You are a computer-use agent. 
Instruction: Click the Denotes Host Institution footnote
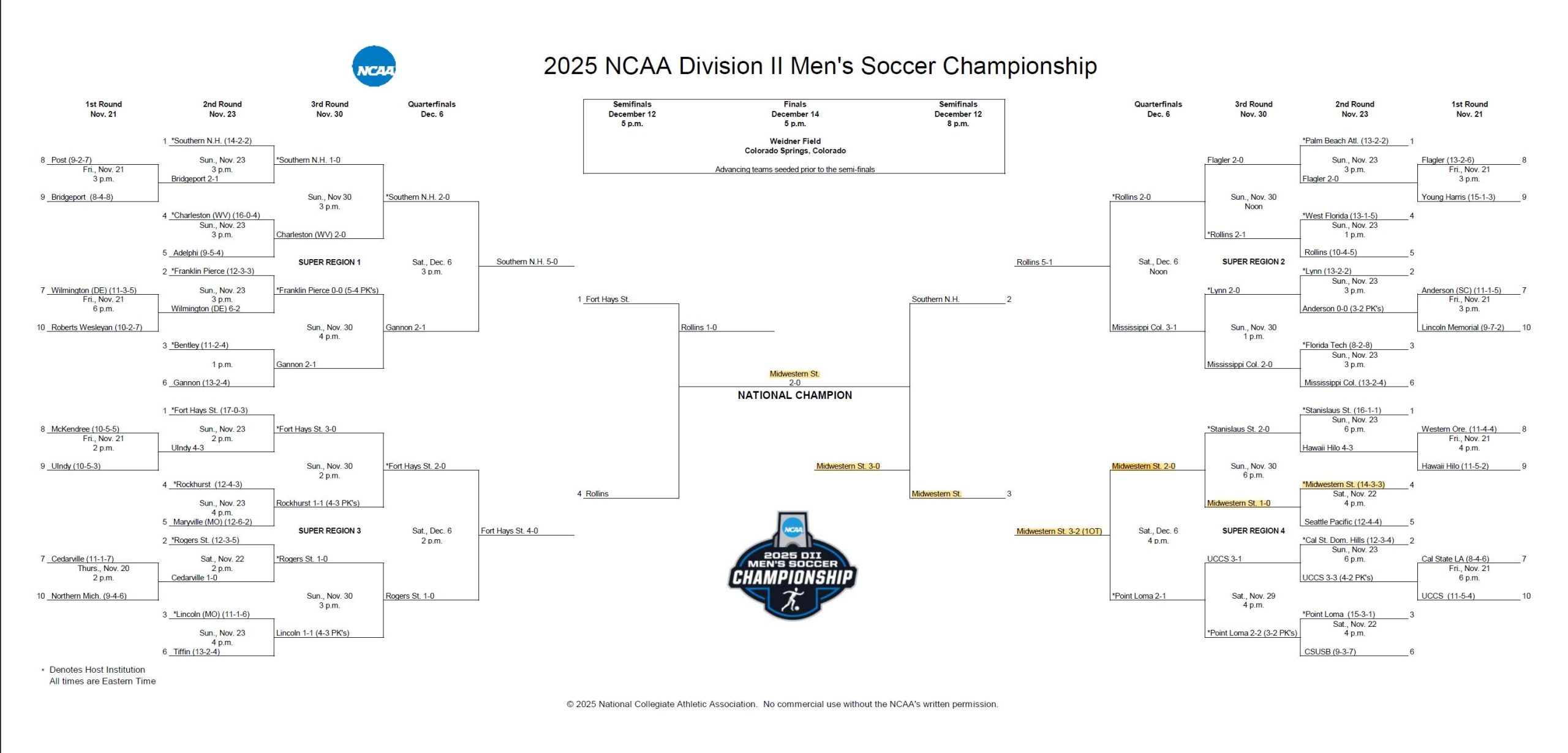(x=97, y=670)
